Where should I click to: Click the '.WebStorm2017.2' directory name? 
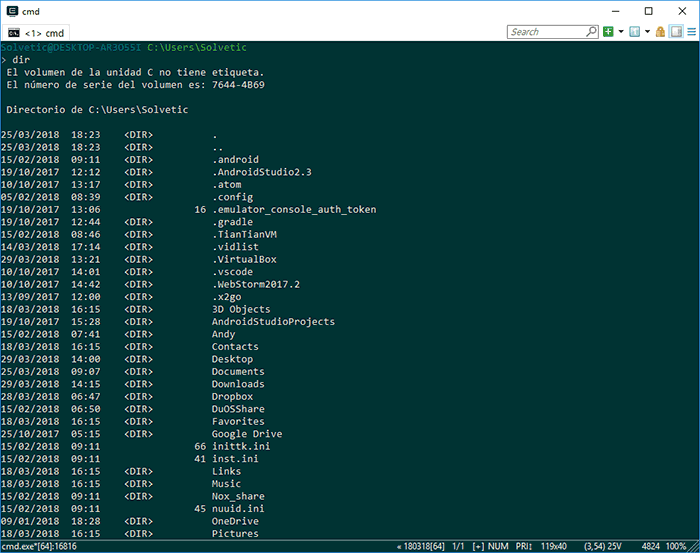click(256, 284)
